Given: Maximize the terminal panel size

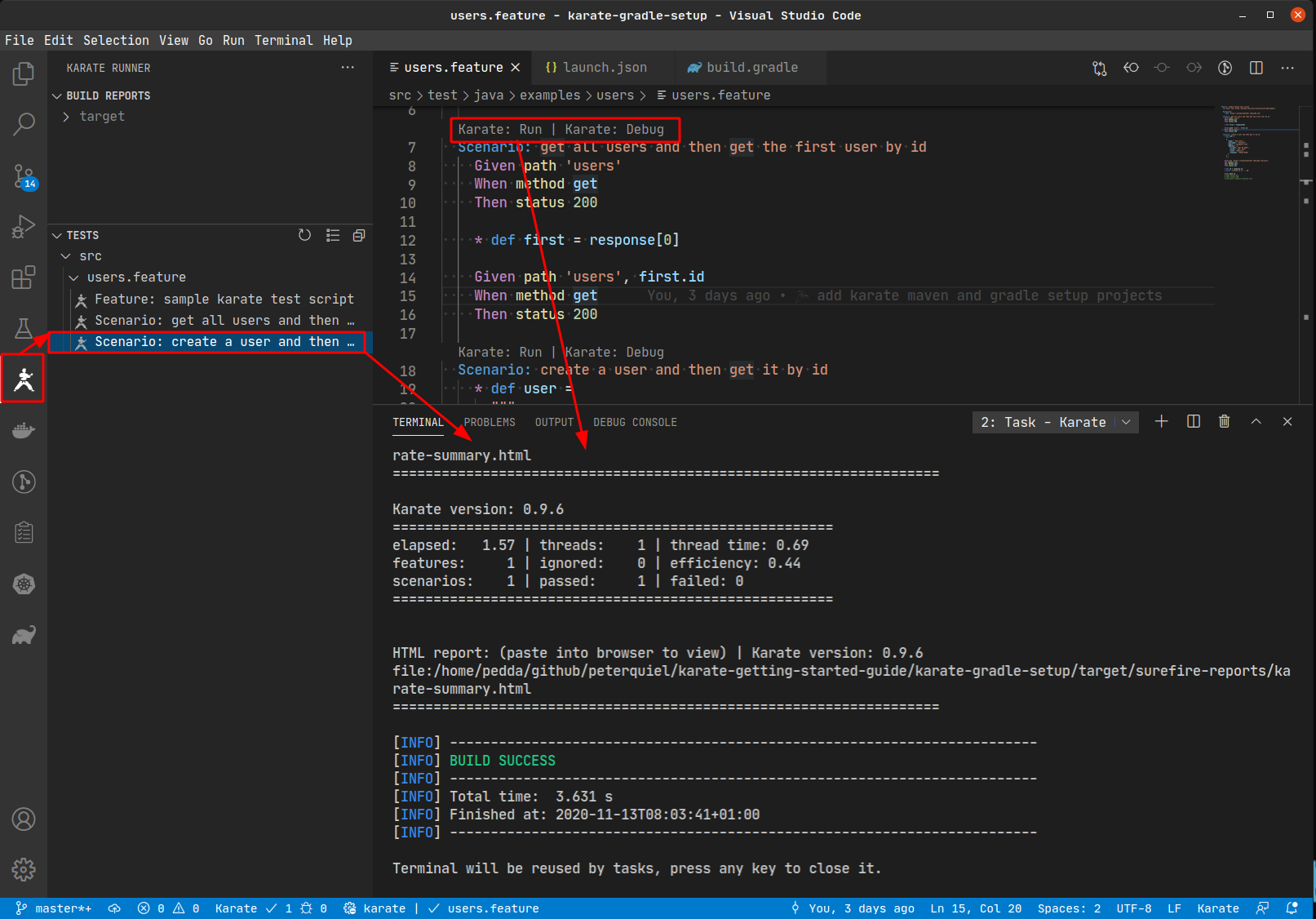Looking at the screenshot, I should point(1256,422).
